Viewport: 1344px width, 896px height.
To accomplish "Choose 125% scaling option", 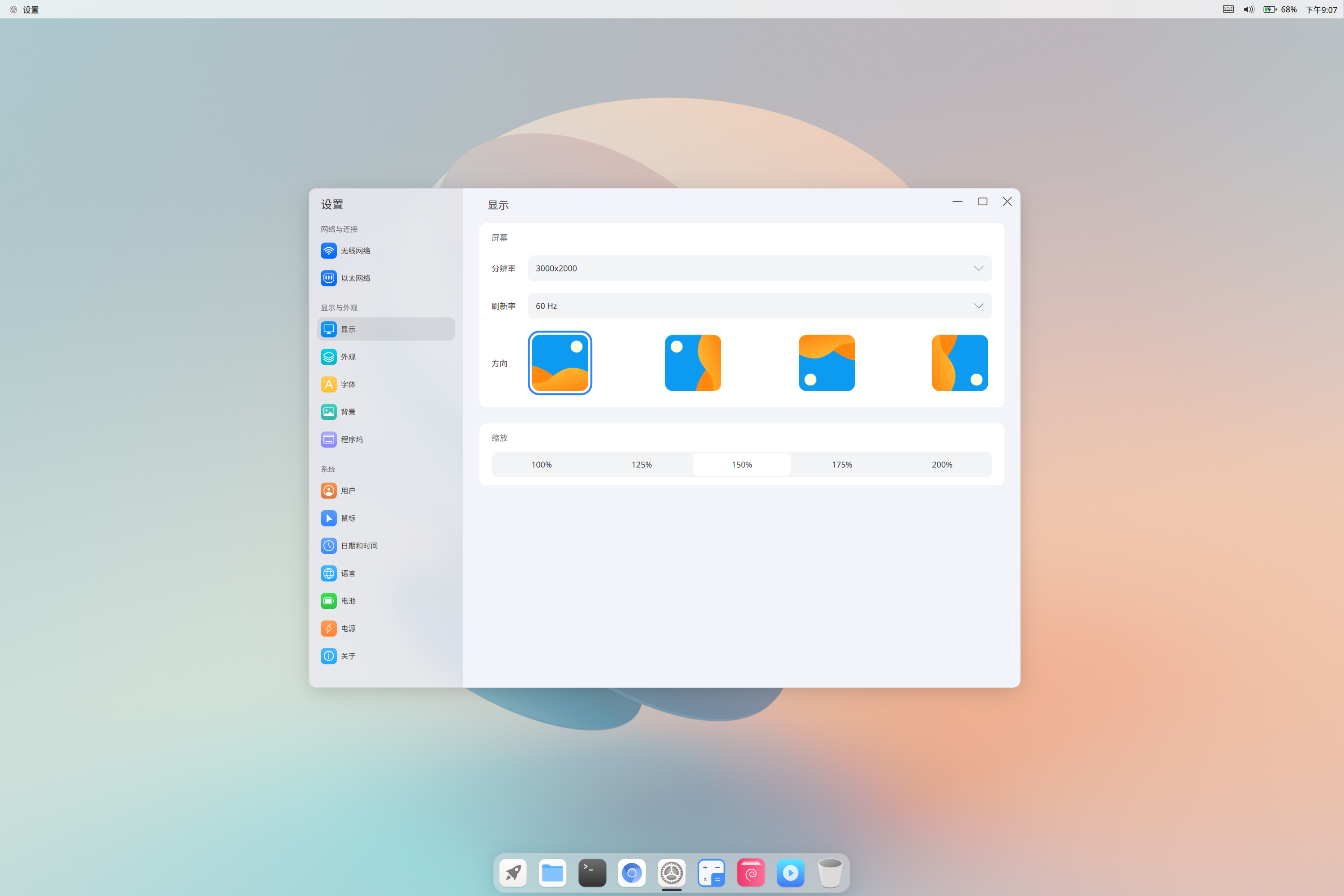I will 641,465.
